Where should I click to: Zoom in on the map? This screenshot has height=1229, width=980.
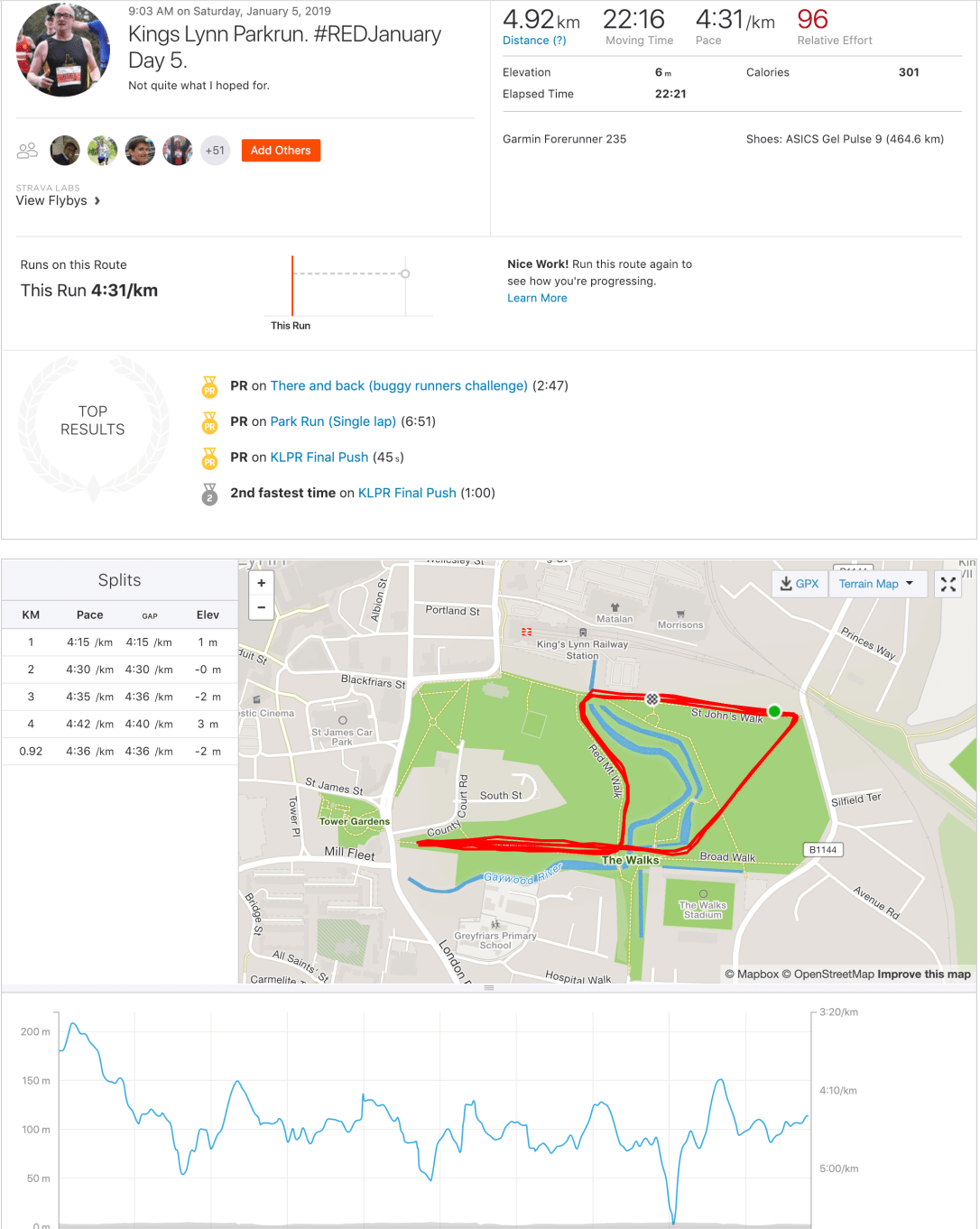pos(262,583)
